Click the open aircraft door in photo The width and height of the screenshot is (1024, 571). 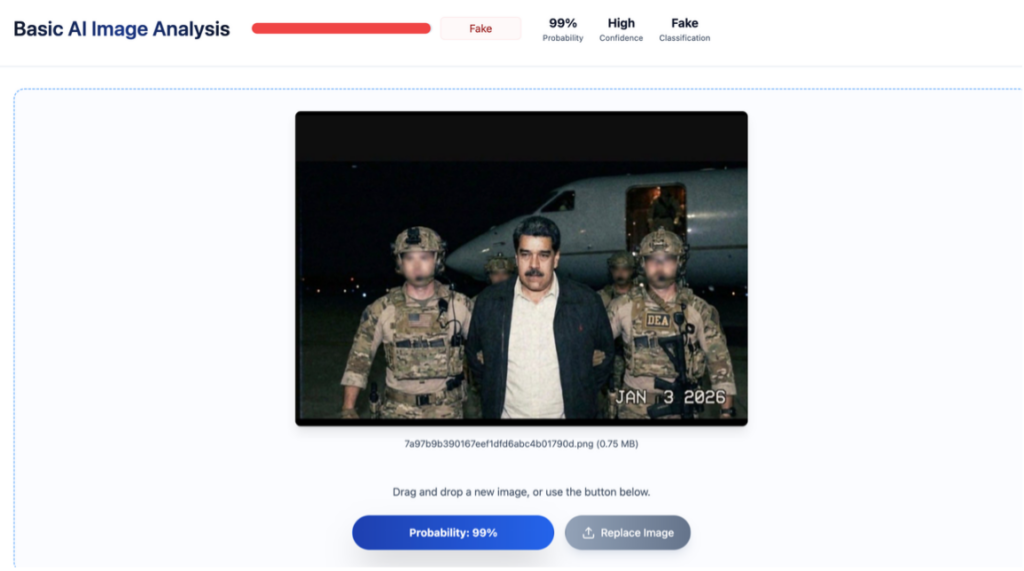click(x=656, y=213)
